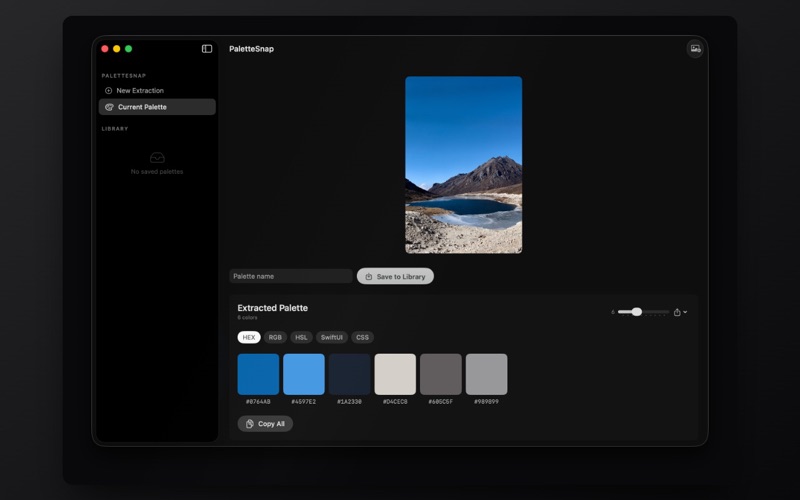The image size is (800, 500).
Task: Switch color format to SwiftUI
Action: tap(332, 337)
